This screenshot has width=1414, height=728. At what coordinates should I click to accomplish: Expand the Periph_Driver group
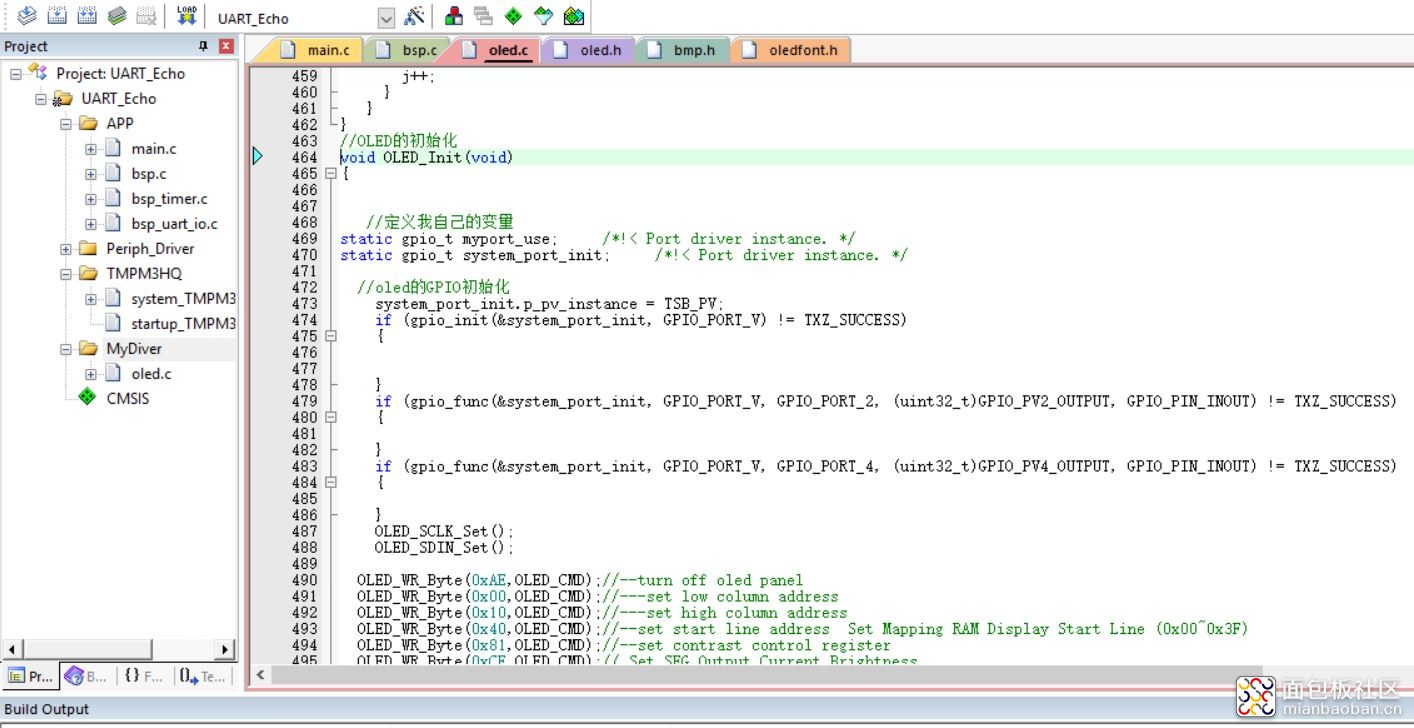[66, 248]
